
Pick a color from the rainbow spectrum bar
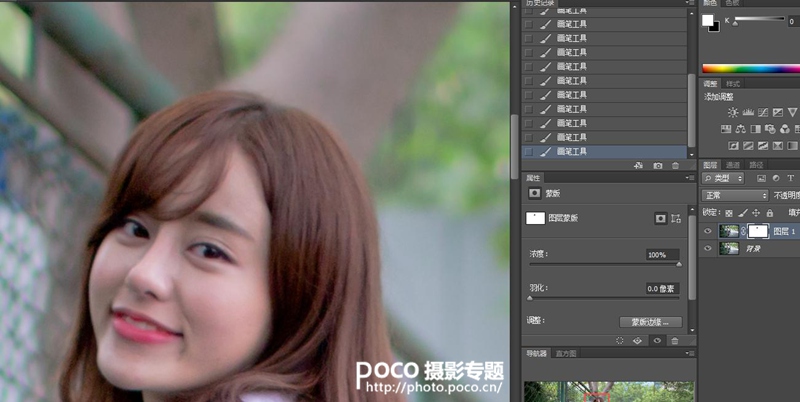pos(751,68)
